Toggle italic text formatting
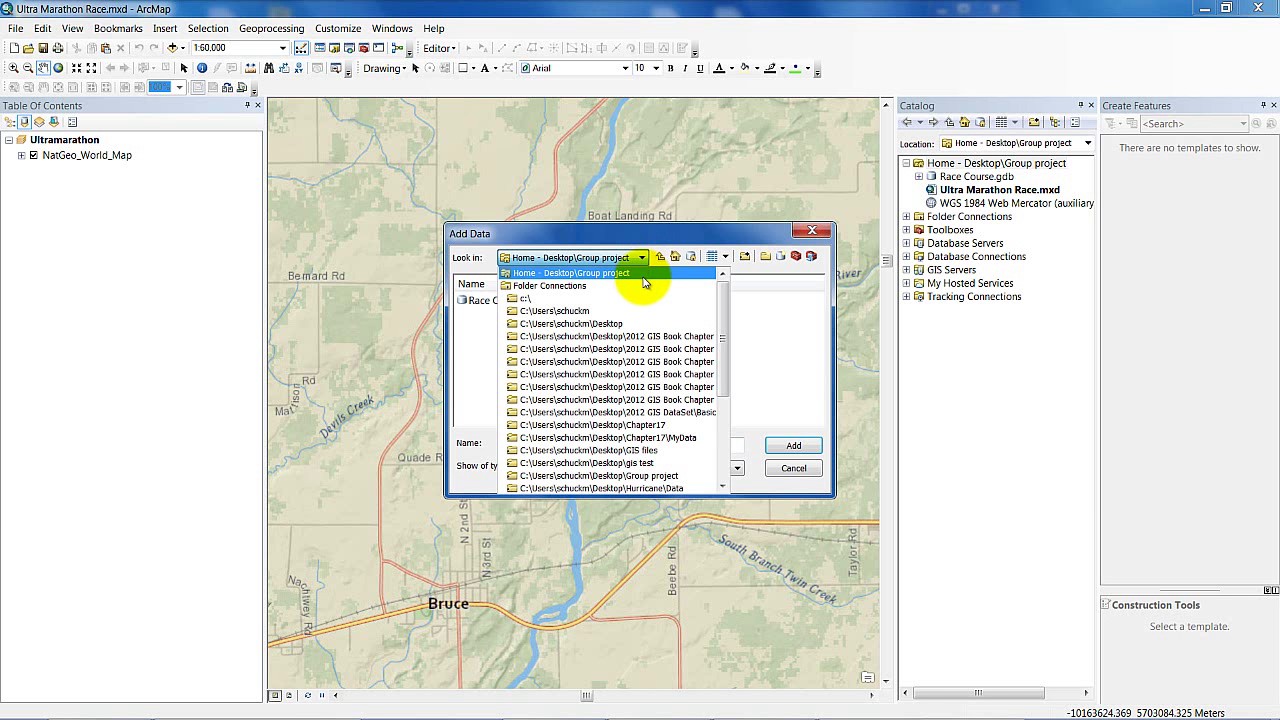Image resolution: width=1280 pixels, height=720 pixels. (x=685, y=68)
